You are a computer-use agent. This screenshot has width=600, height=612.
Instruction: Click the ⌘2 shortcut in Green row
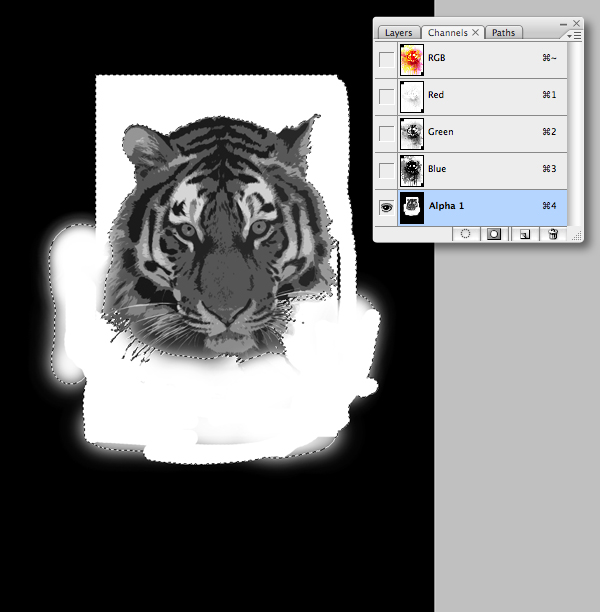click(x=549, y=132)
